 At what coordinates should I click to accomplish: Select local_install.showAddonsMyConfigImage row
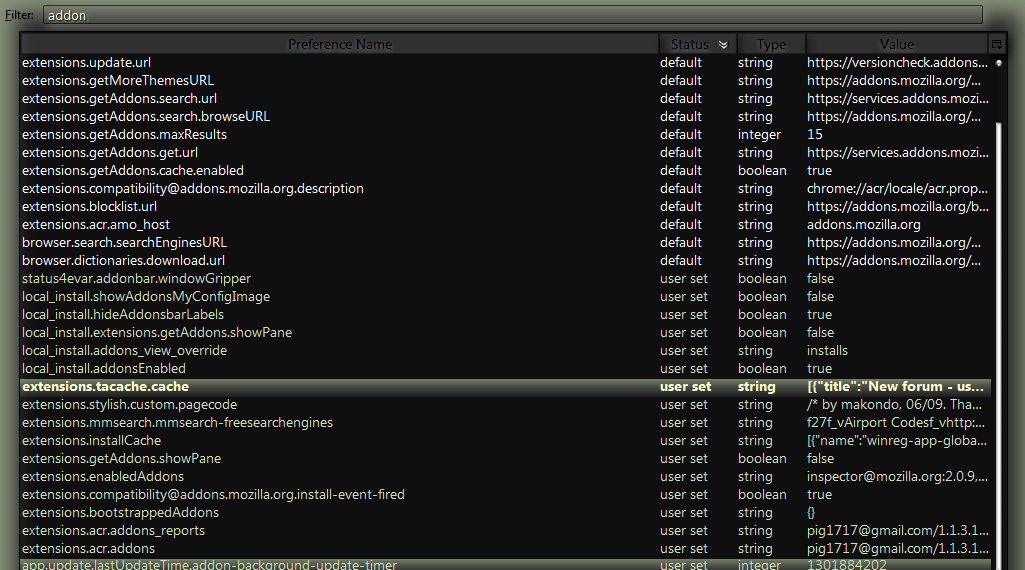coord(506,296)
